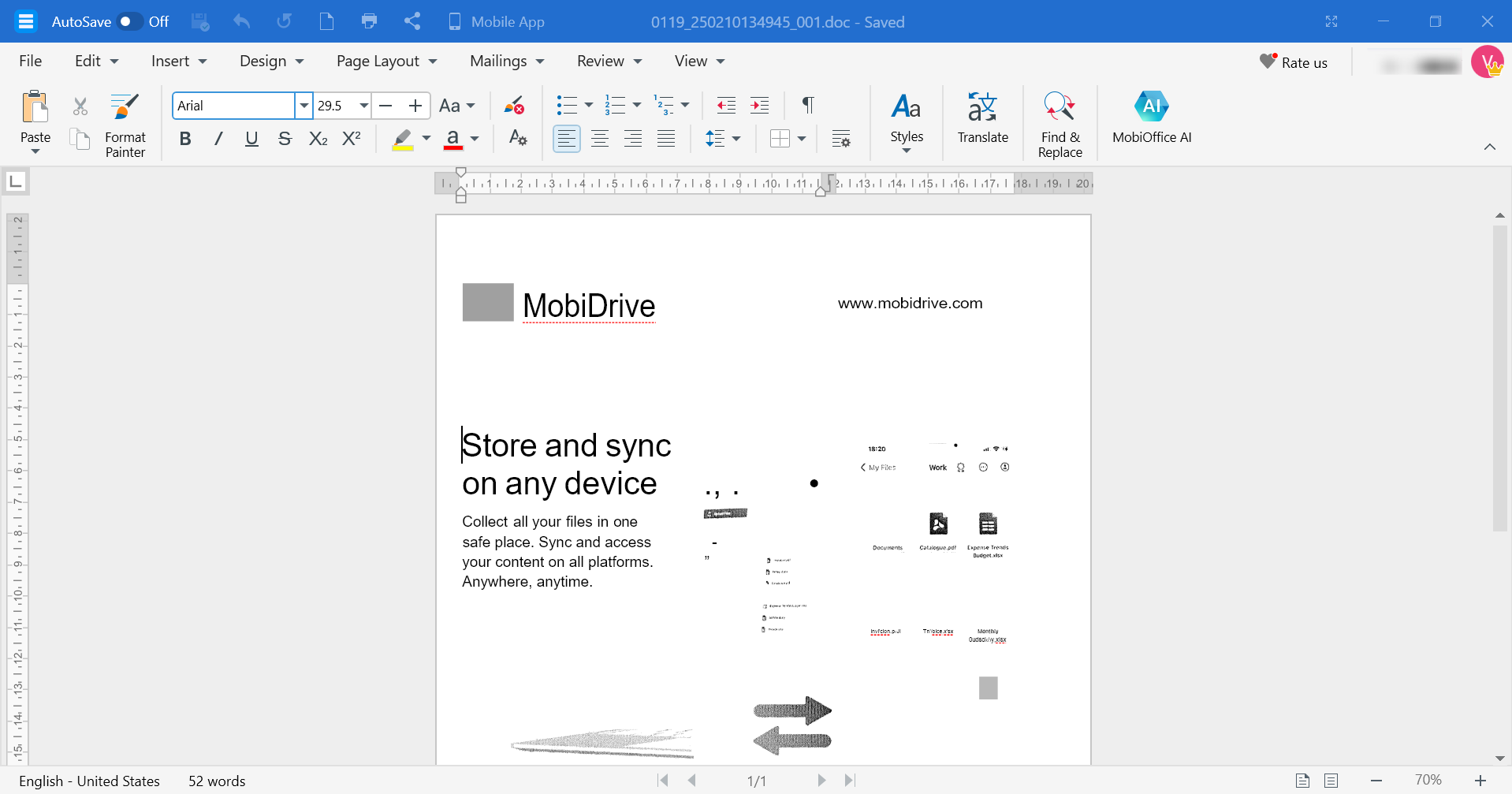The image size is (1512, 794).
Task: Select the Cut (scissors) icon
Action: click(80, 105)
